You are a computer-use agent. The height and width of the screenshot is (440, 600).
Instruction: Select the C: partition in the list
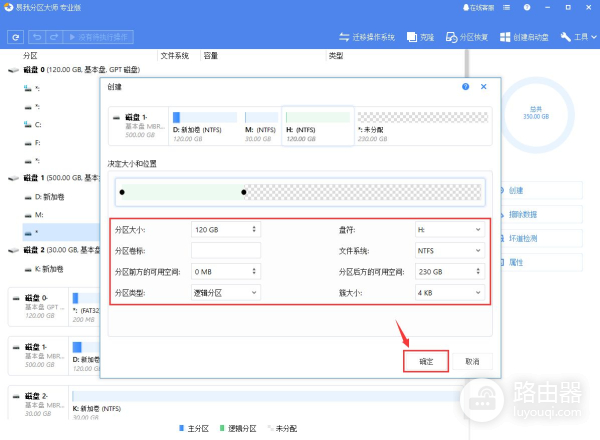click(38, 125)
